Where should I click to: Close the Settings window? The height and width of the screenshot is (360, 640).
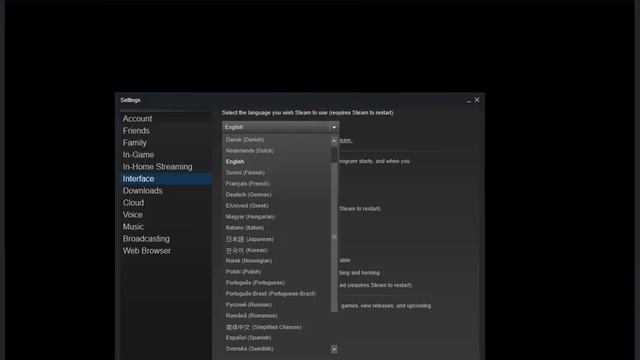pos(477,100)
